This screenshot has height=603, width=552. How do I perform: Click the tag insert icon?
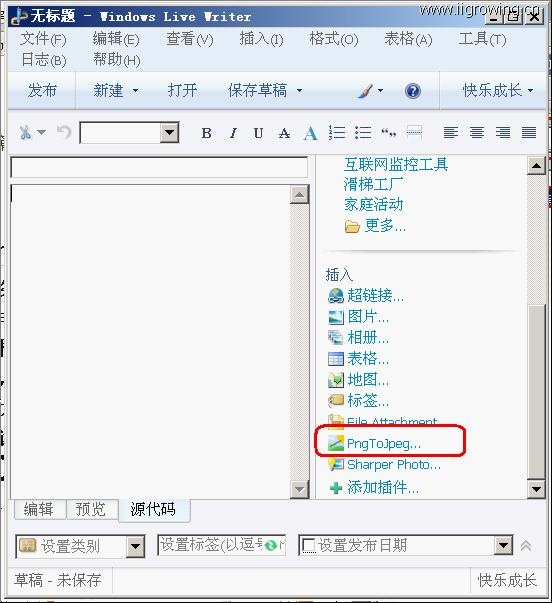tap(335, 401)
